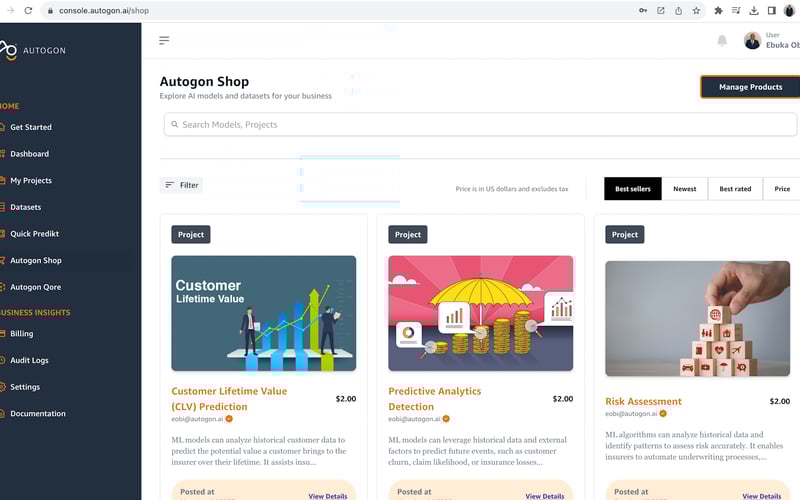Sort by Best rated
The image size is (800, 500).
point(735,189)
